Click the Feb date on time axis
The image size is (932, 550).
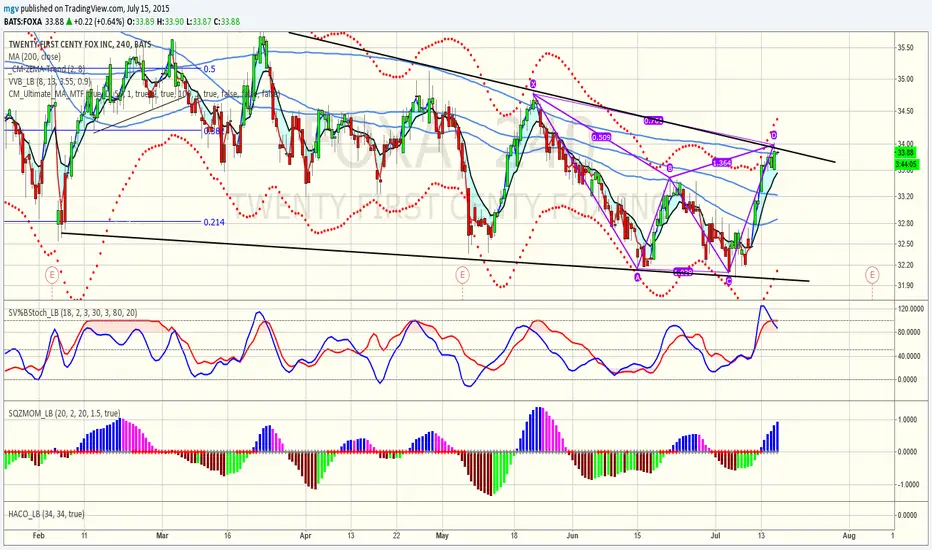[39, 536]
